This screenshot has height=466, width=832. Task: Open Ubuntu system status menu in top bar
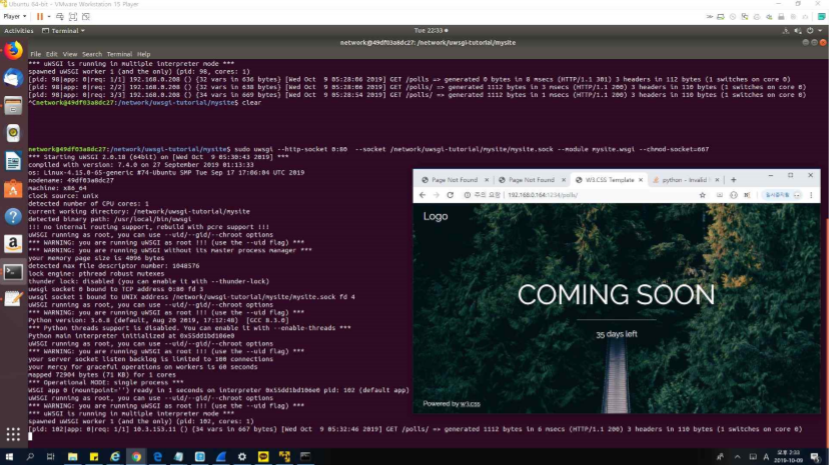coord(803,31)
